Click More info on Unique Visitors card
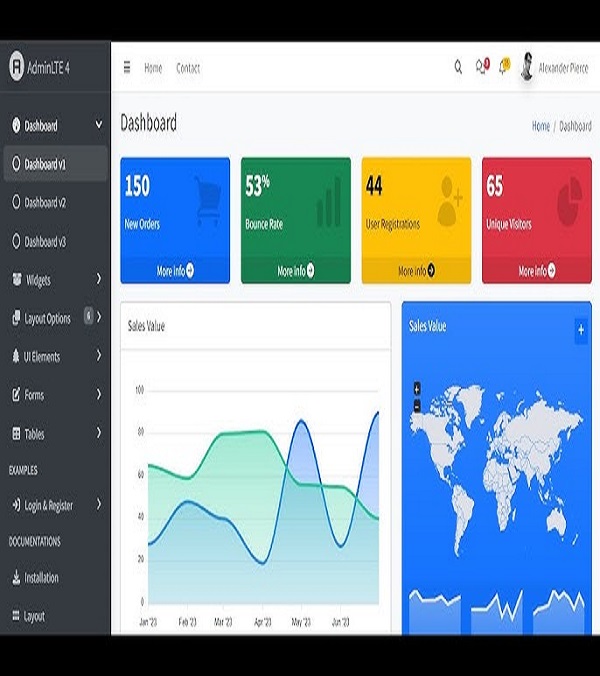Screen dimensions: 600x676 point(537,271)
